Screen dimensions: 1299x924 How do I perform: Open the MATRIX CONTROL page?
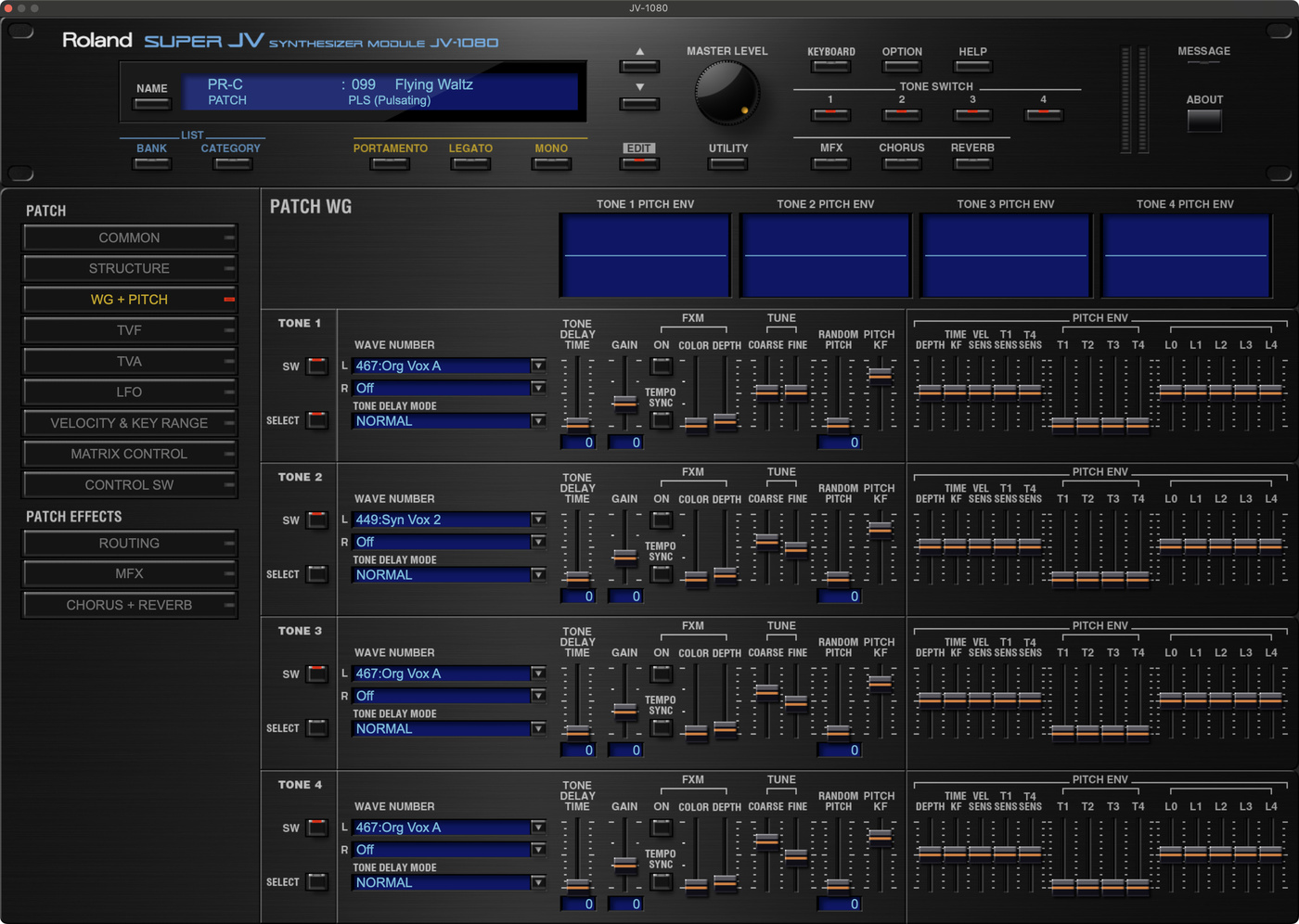(130, 454)
